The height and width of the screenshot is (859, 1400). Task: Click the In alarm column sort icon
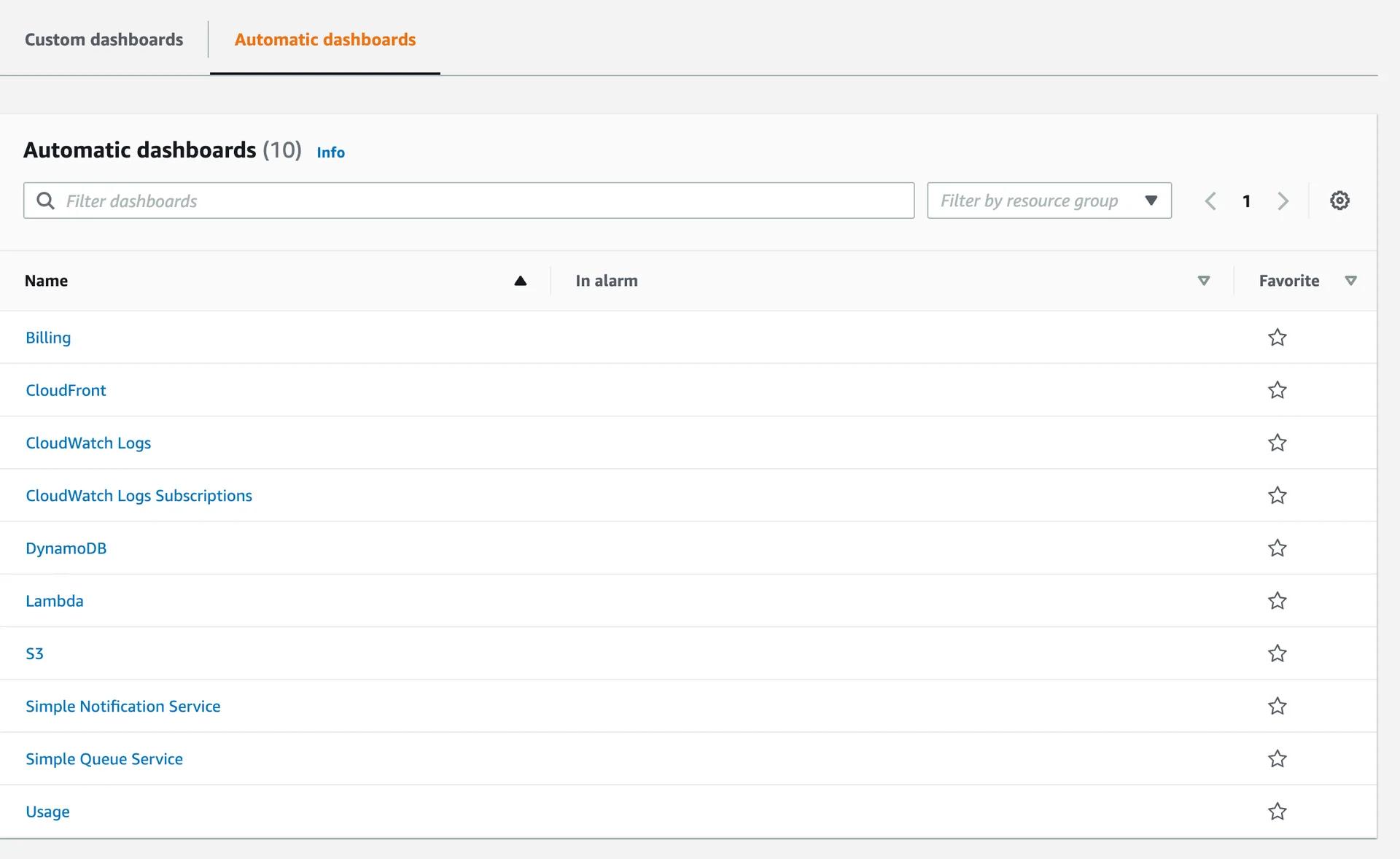click(x=1203, y=280)
